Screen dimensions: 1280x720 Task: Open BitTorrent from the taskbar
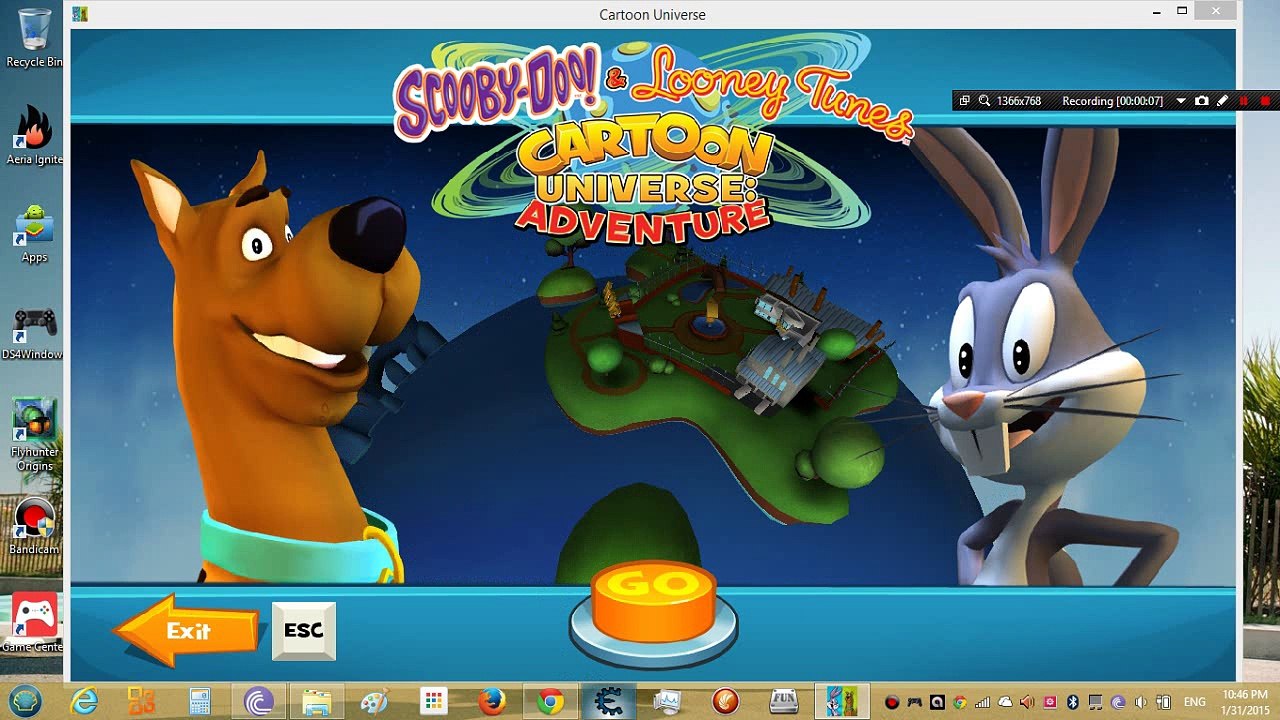[x=258, y=701]
